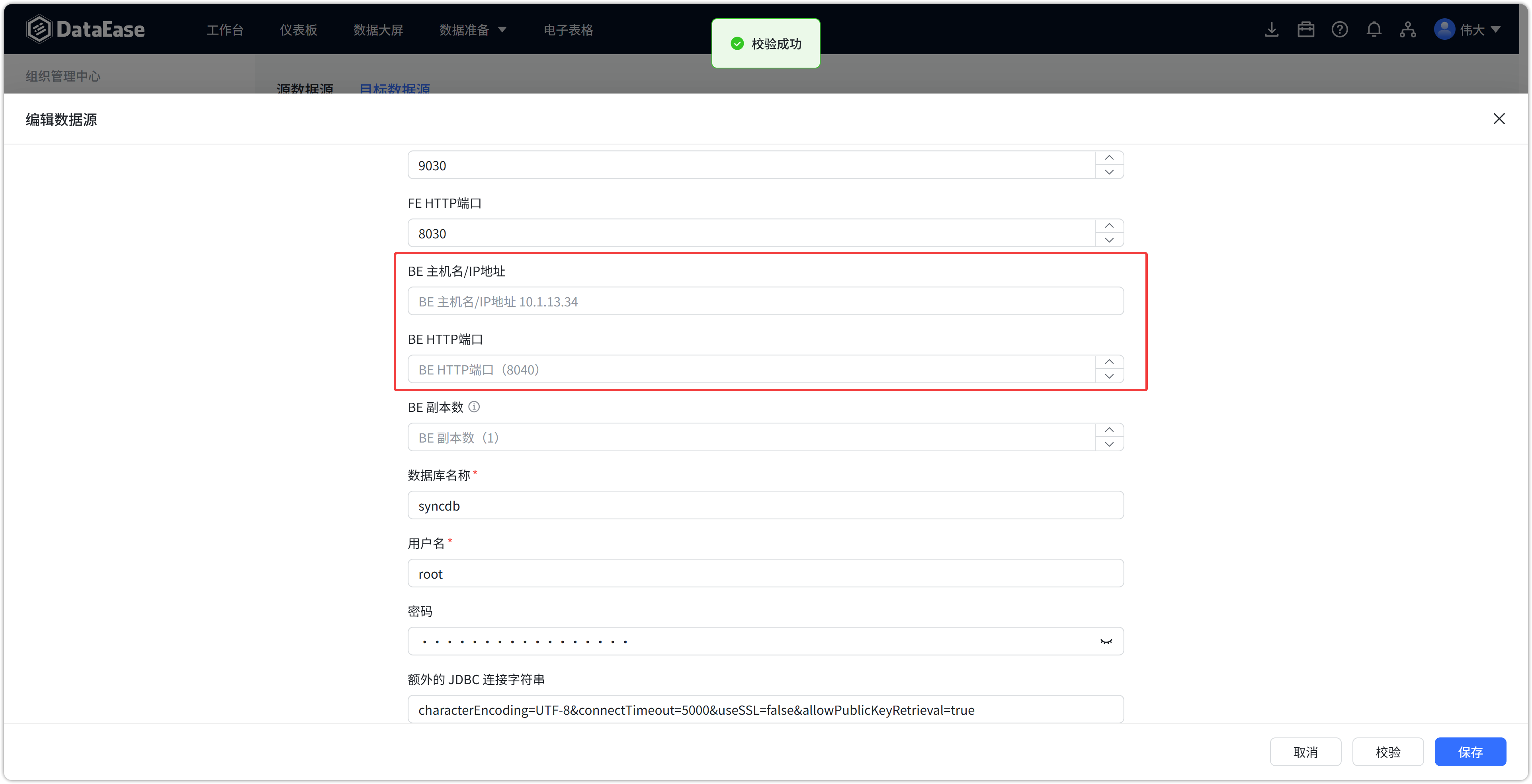
Task: Click the DataEase logo
Action: 86,29
